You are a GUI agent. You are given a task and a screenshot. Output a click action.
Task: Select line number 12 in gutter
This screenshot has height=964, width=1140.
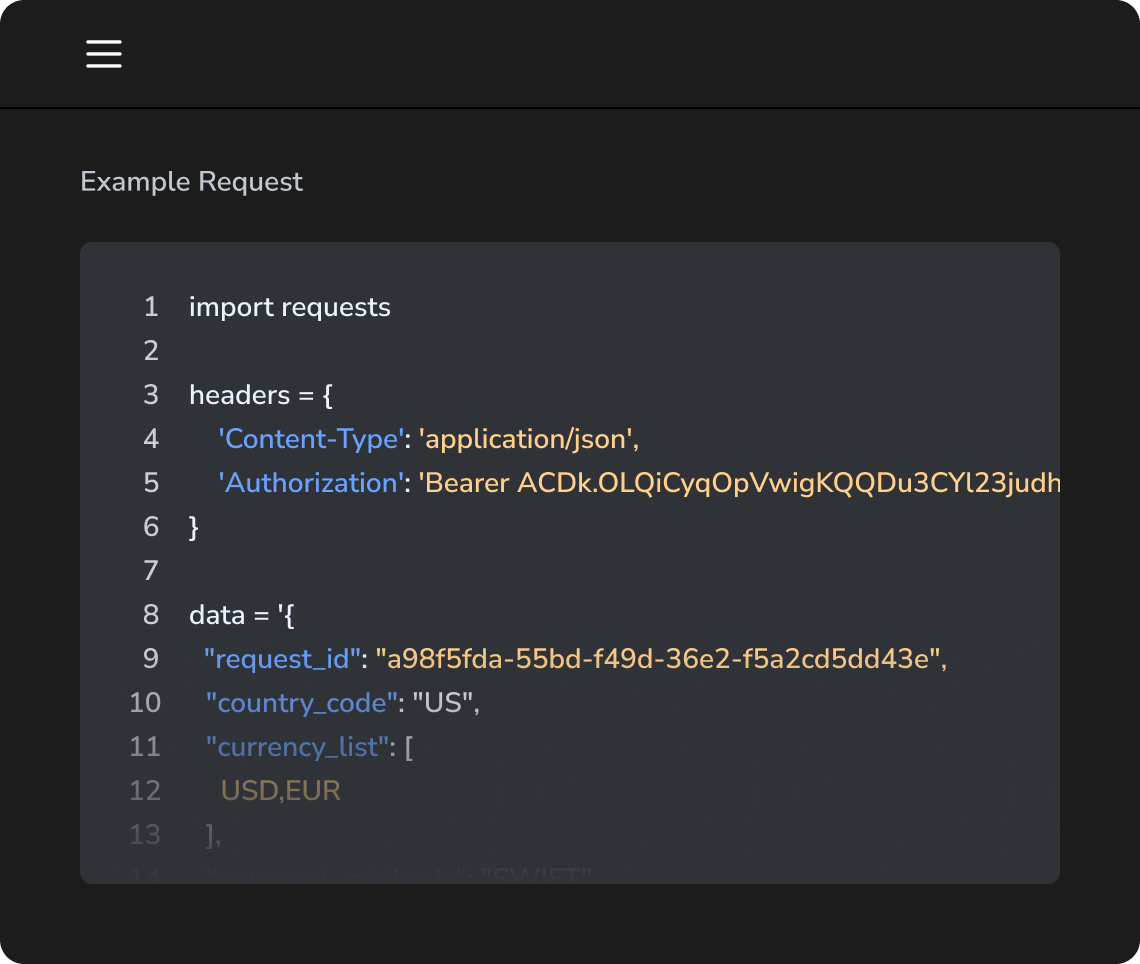pyautogui.click(x=145, y=791)
